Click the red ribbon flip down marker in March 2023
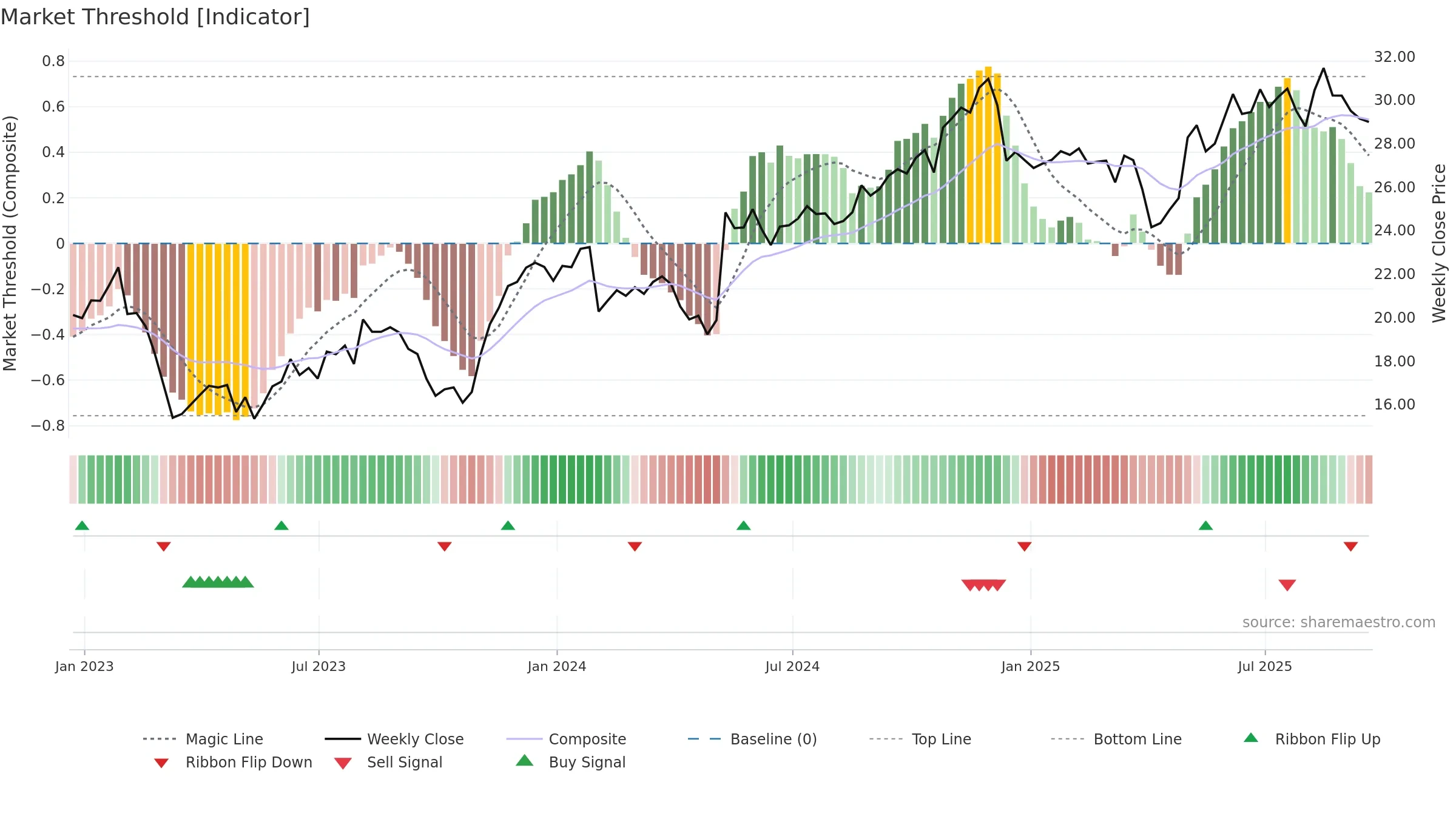The image size is (1456, 819). tap(164, 547)
